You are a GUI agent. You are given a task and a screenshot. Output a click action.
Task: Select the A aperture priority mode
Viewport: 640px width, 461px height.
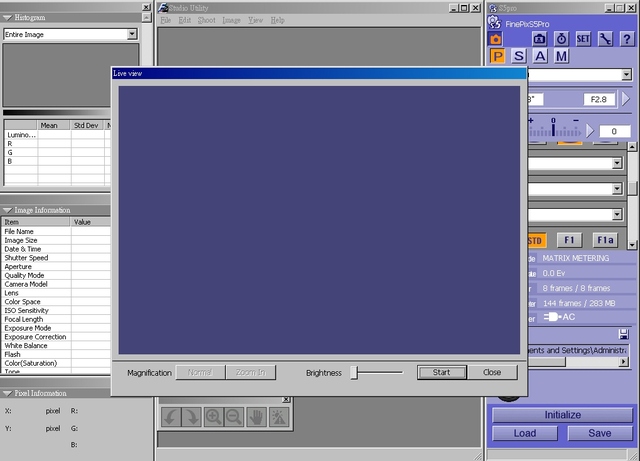click(x=540, y=56)
